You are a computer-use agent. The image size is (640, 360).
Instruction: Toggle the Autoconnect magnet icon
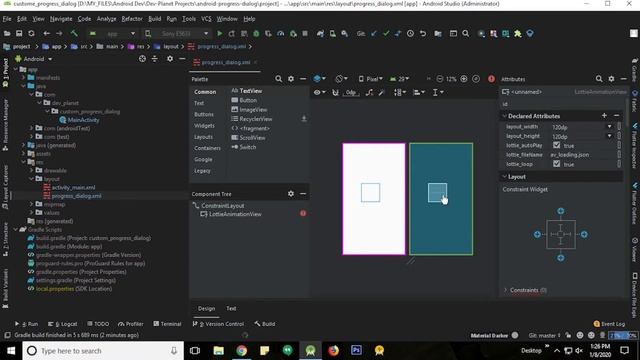[x=335, y=93]
